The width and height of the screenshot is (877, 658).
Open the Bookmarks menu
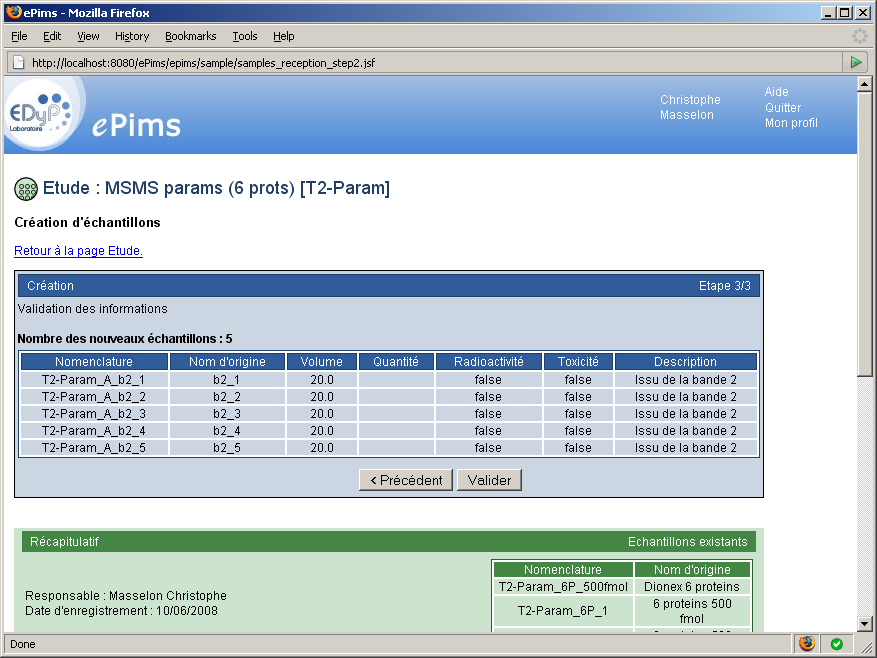coord(190,36)
